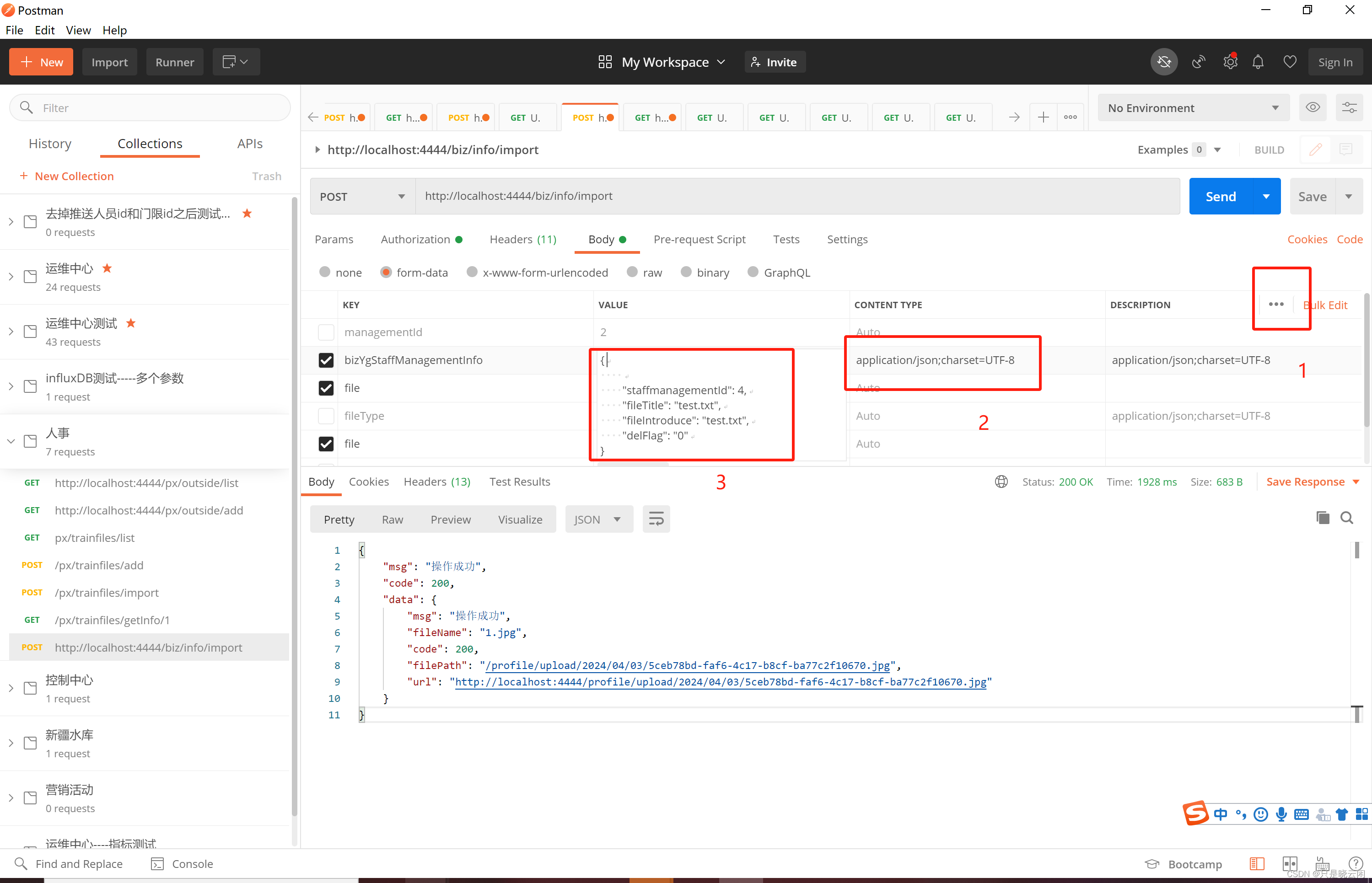Image resolution: width=1372 pixels, height=883 pixels.
Task: Copy response with the copy icon
Action: [x=1322, y=518]
